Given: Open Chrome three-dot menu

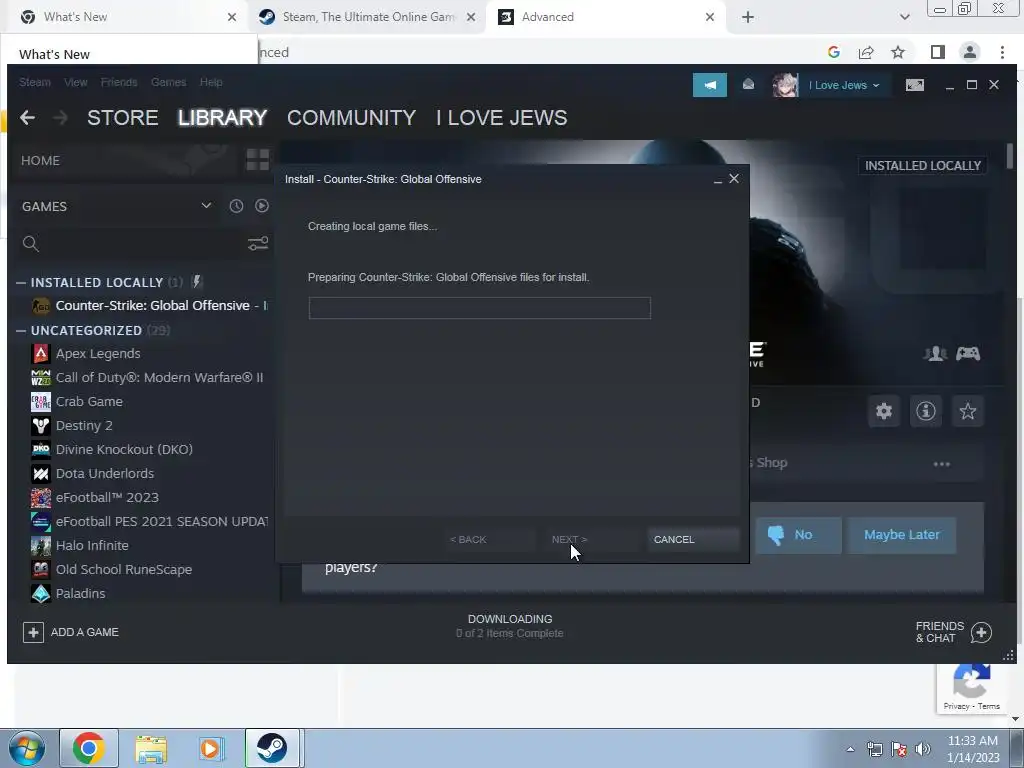Looking at the screenshot, I should pos(1002,52).
